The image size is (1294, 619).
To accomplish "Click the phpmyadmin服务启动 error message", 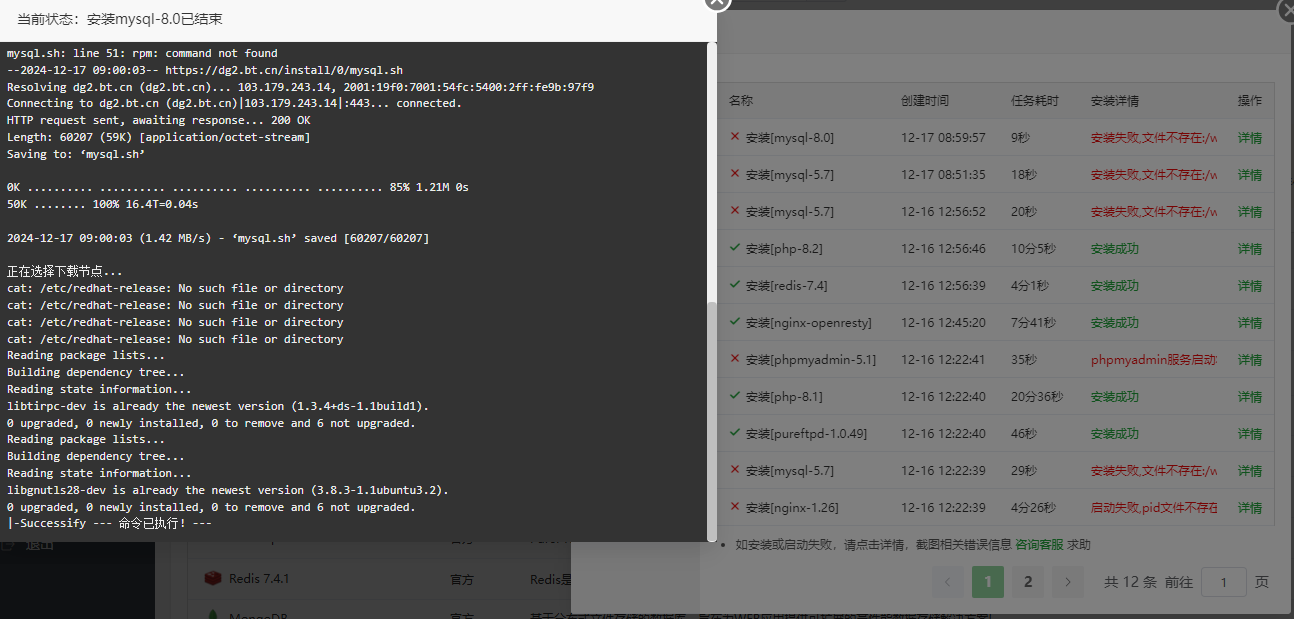I will 1154,360.
